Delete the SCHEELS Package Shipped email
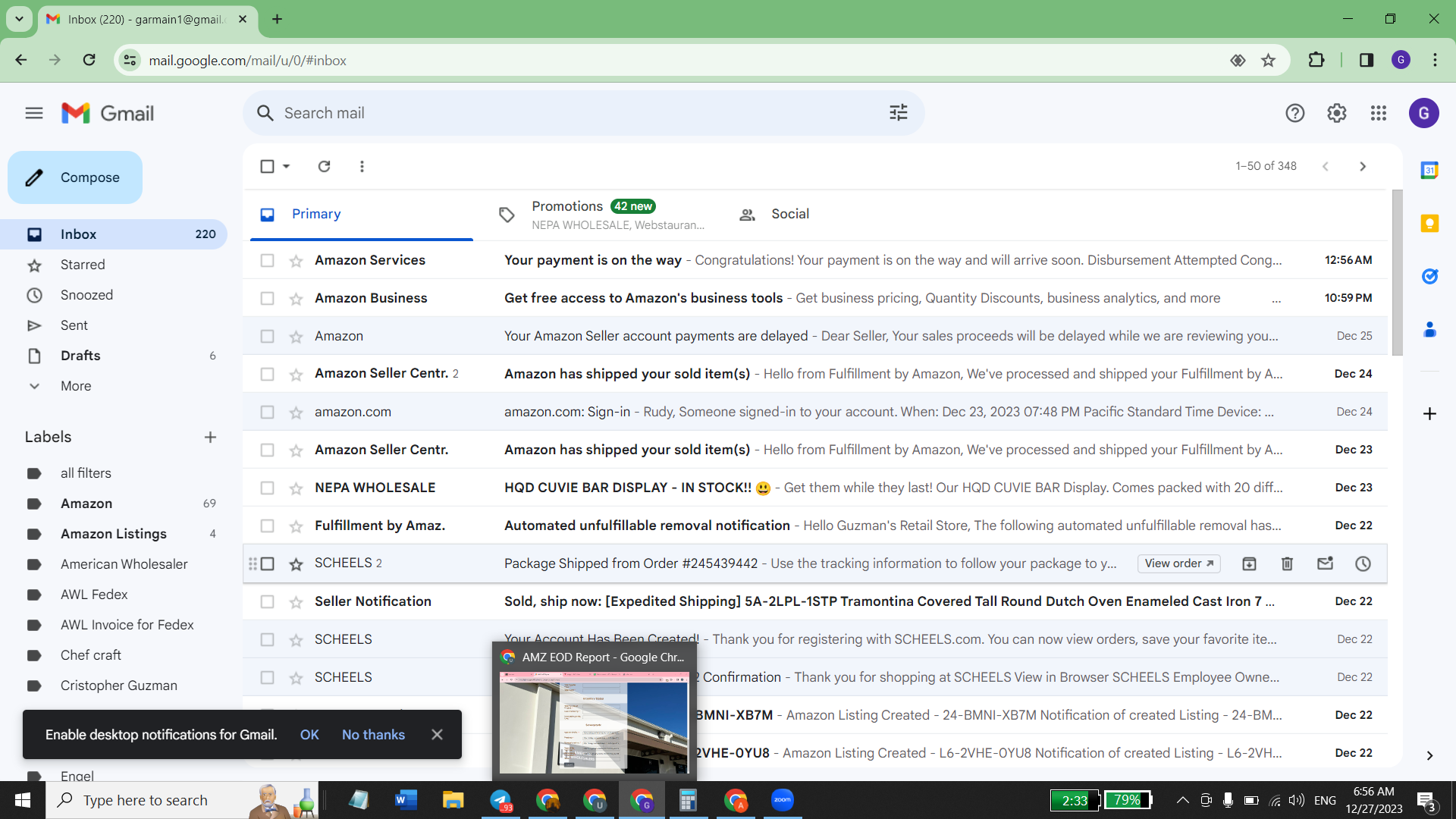The height and width of the screenshot is (819, 1456). [x=1287, y=563]
